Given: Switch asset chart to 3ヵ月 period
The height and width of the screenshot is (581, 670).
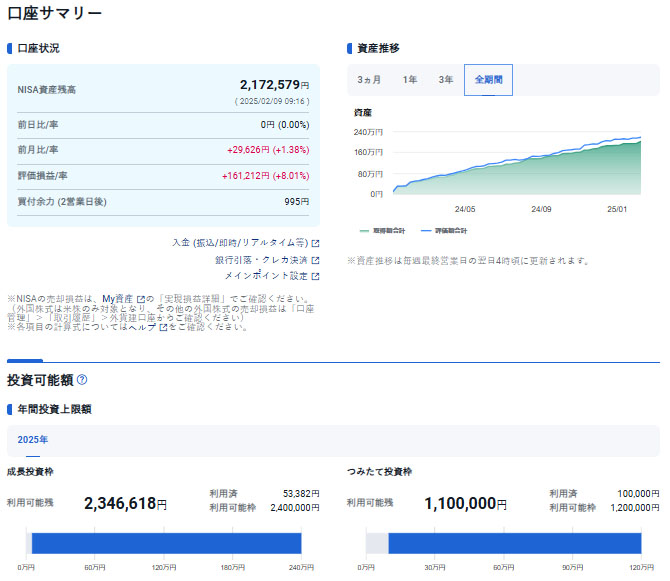Looking at the screenshot, I should [x=369, y=80].
